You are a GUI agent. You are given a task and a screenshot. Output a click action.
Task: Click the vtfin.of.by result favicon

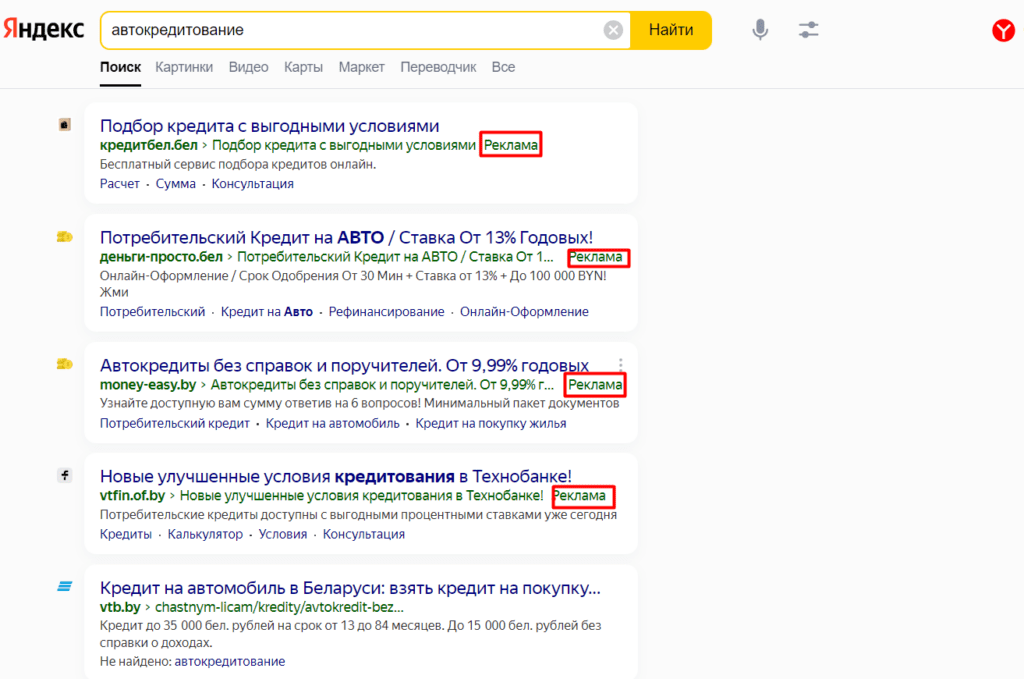[65, 475]
